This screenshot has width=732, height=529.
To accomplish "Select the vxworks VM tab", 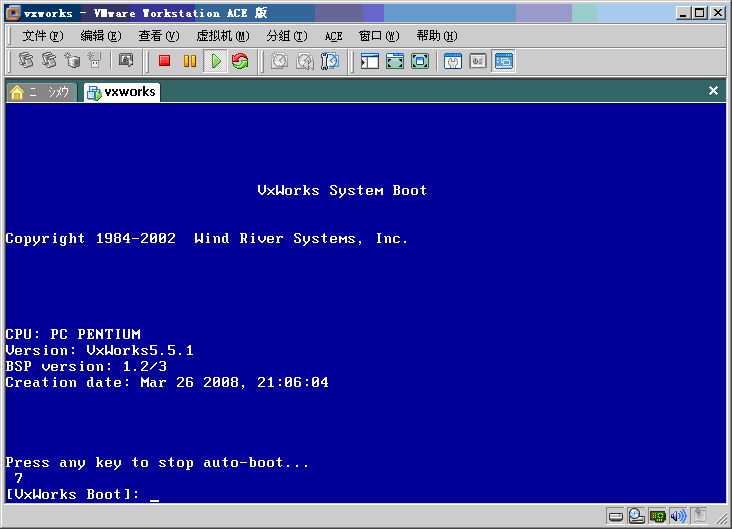I will point(122,92).
